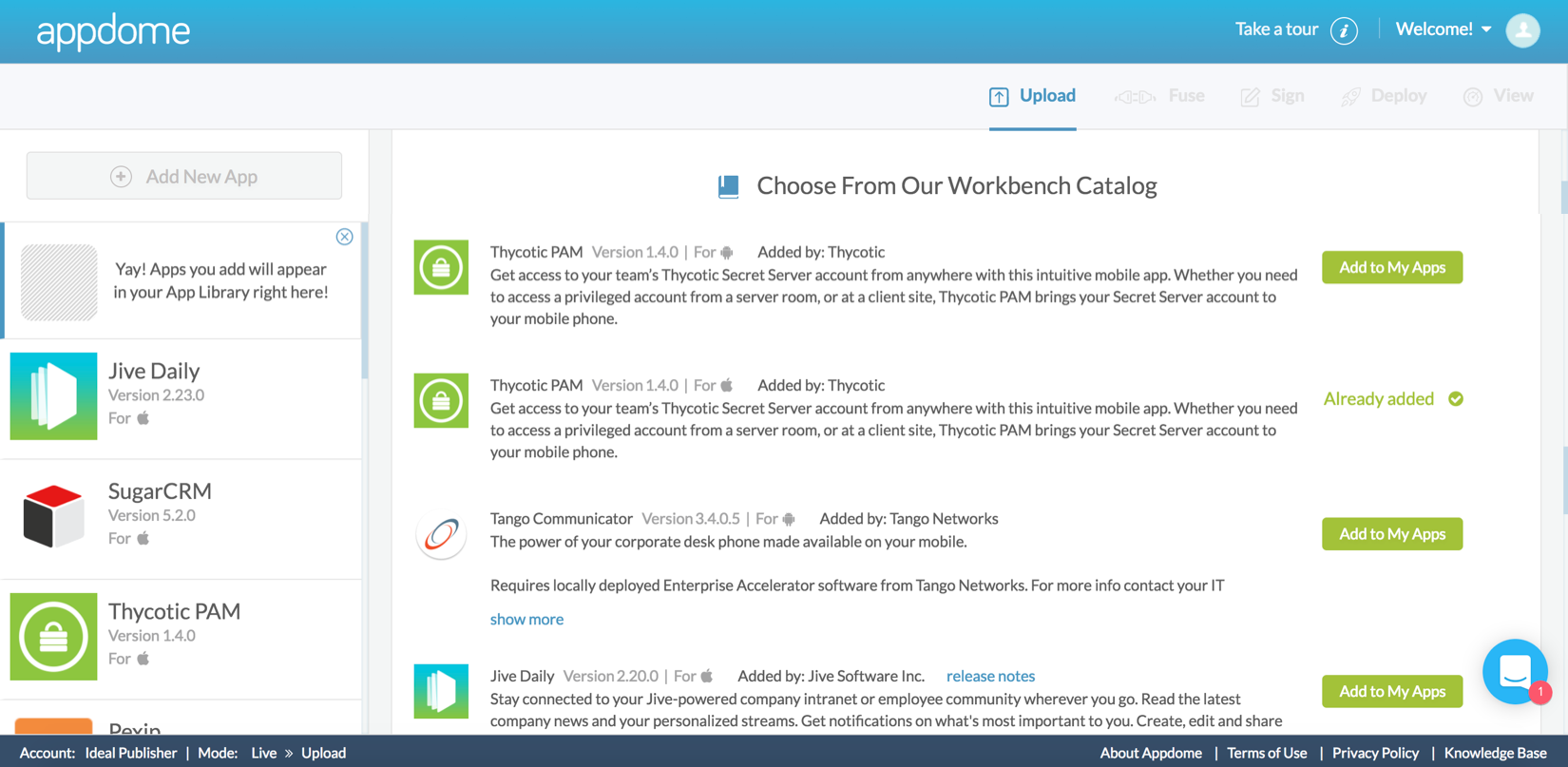The image size is (1568, 767).
Task: Add Jive Daily 2.20.0 to My Apps
Action: pos(1392,692)
